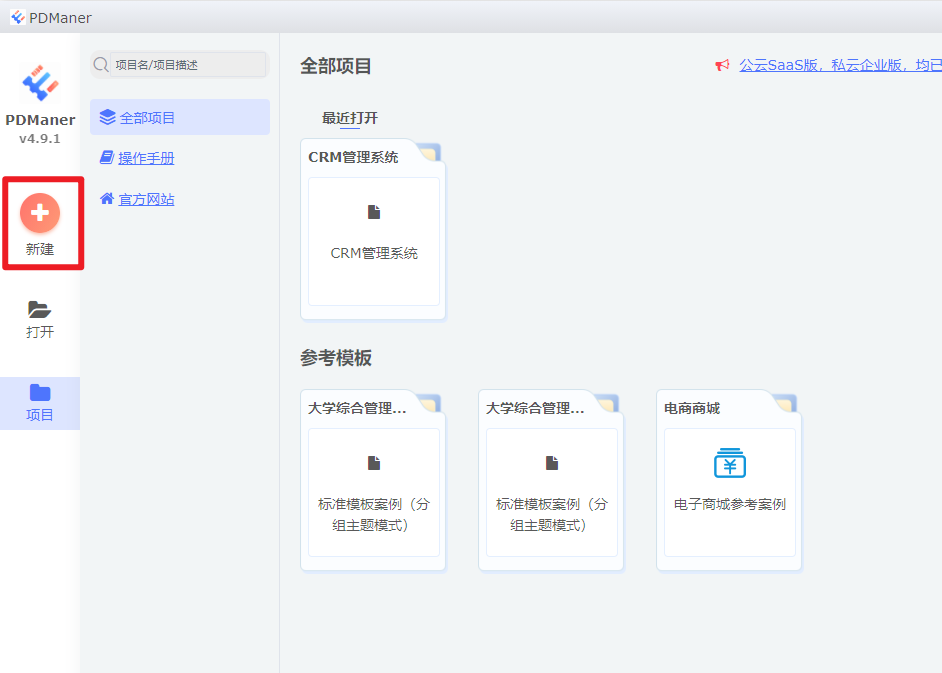Click the 公云SaaS版 announcement link

pos(840,65)
